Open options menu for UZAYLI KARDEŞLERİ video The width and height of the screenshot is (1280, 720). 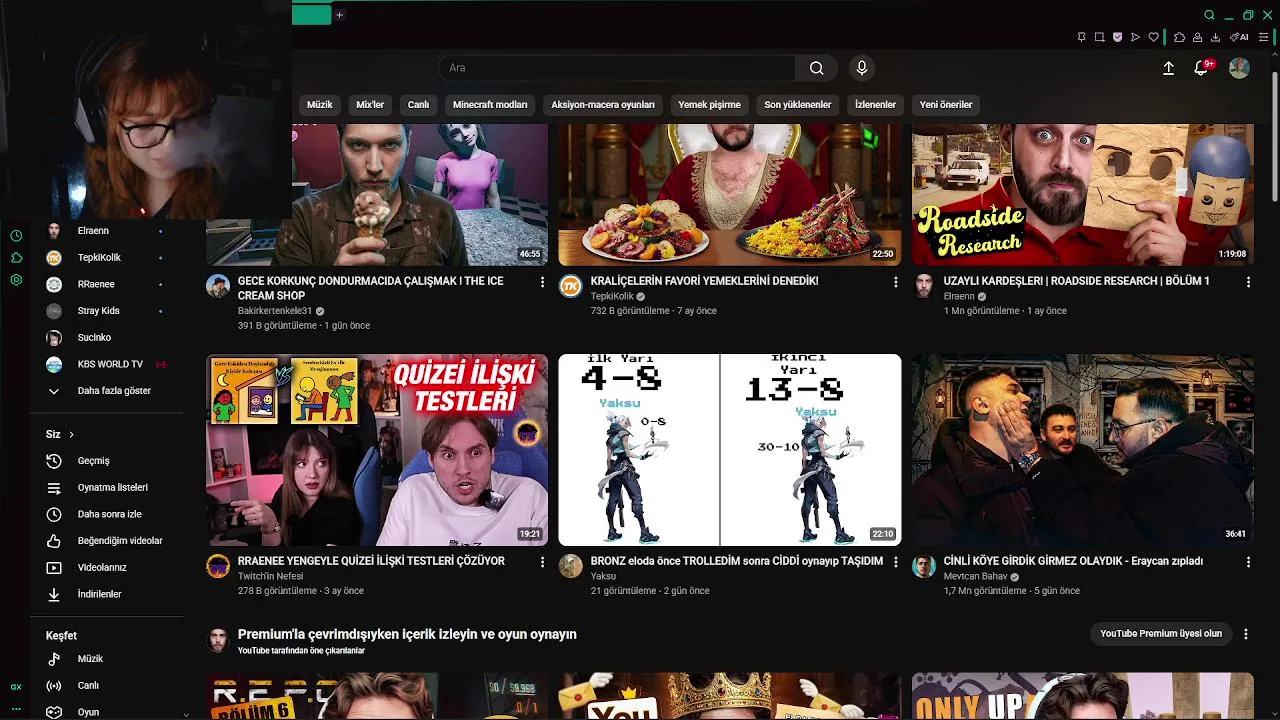tap(1248, 283)
